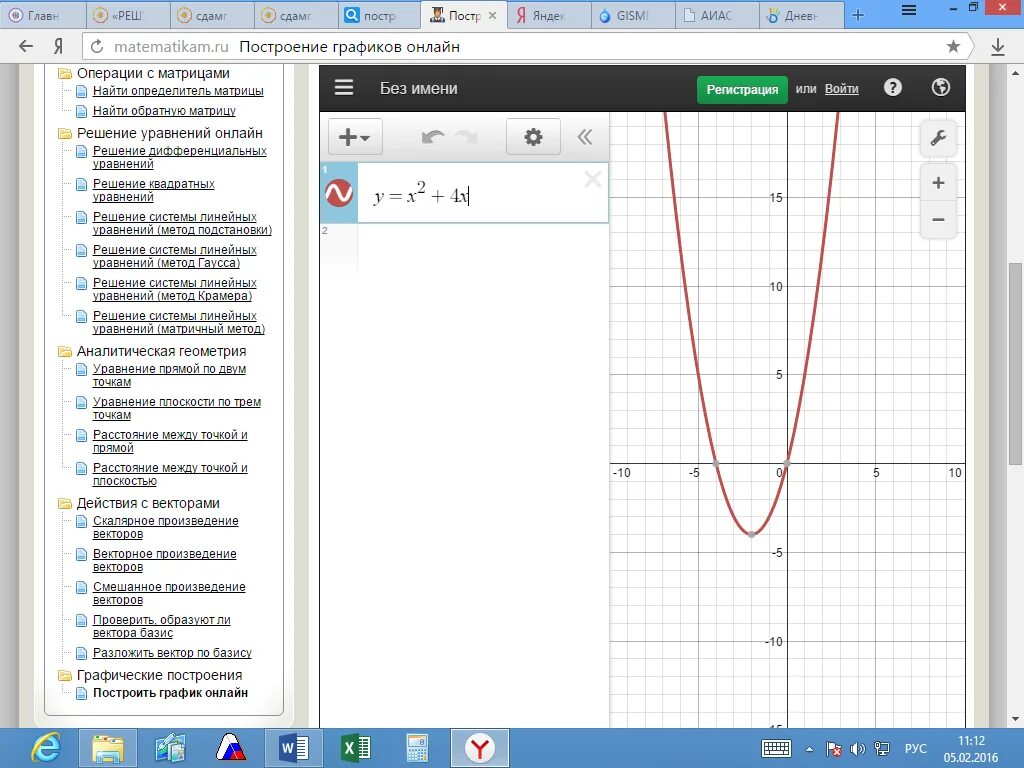Screen dimensions: 1024x768
Task: Switch to the Дневн tab
Action: click(801, 15)
